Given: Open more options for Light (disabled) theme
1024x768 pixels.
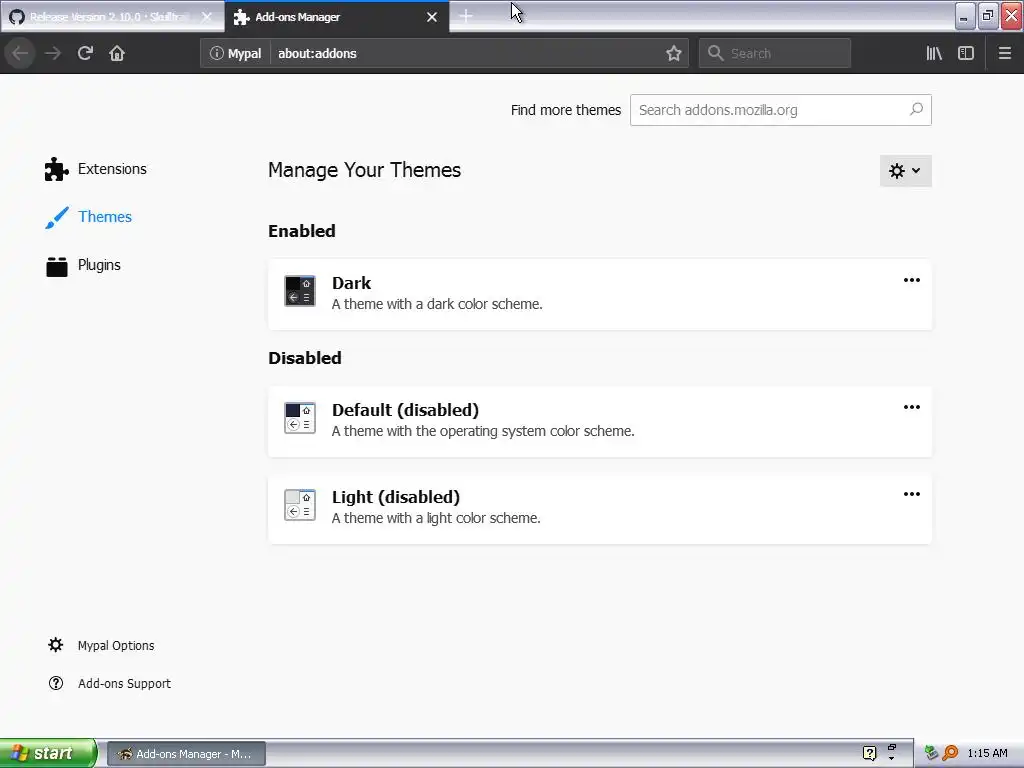Looking at the screenshot, I should (x=912, y=494).
